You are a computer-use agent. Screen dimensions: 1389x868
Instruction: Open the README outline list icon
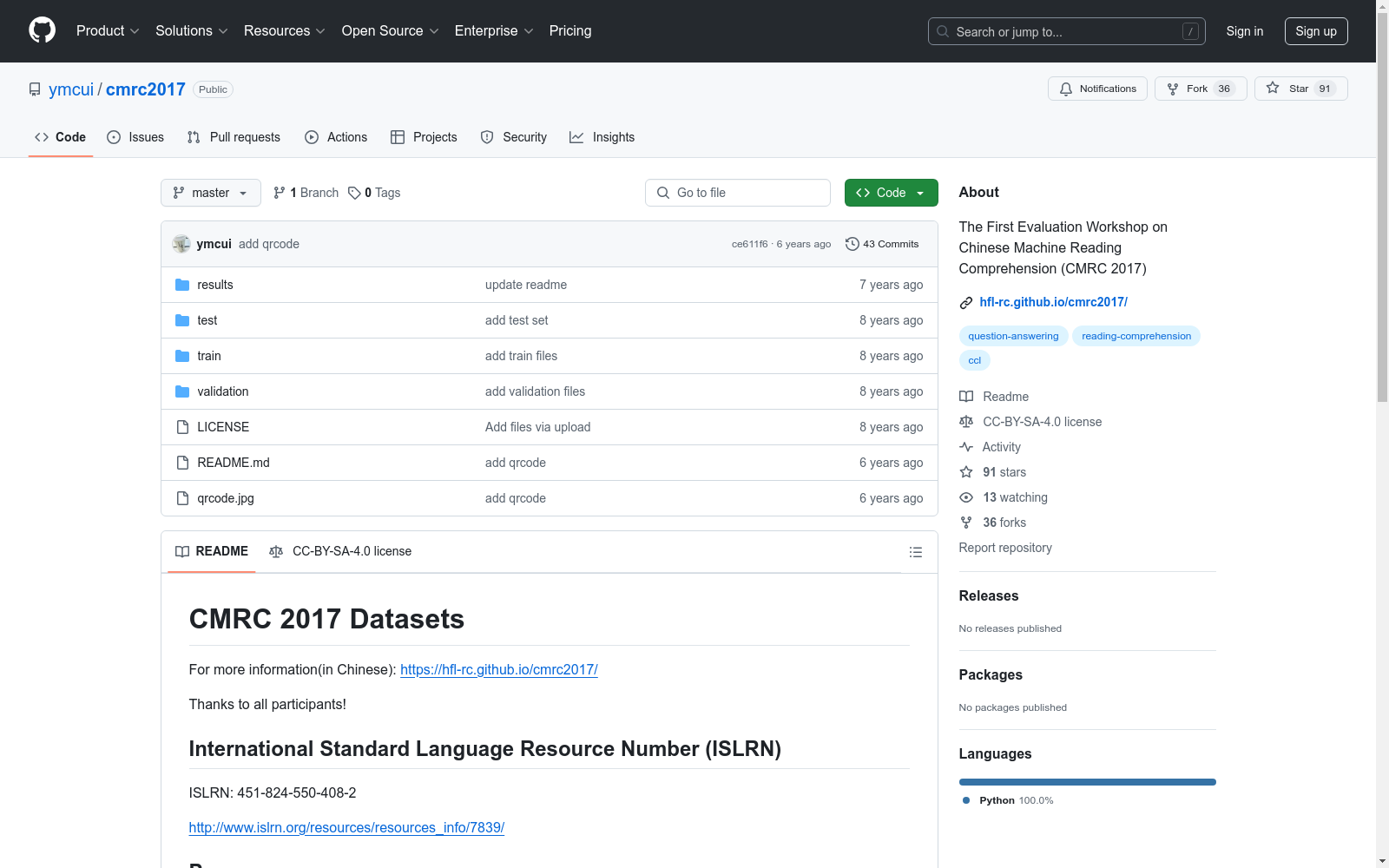pos(915,552)
